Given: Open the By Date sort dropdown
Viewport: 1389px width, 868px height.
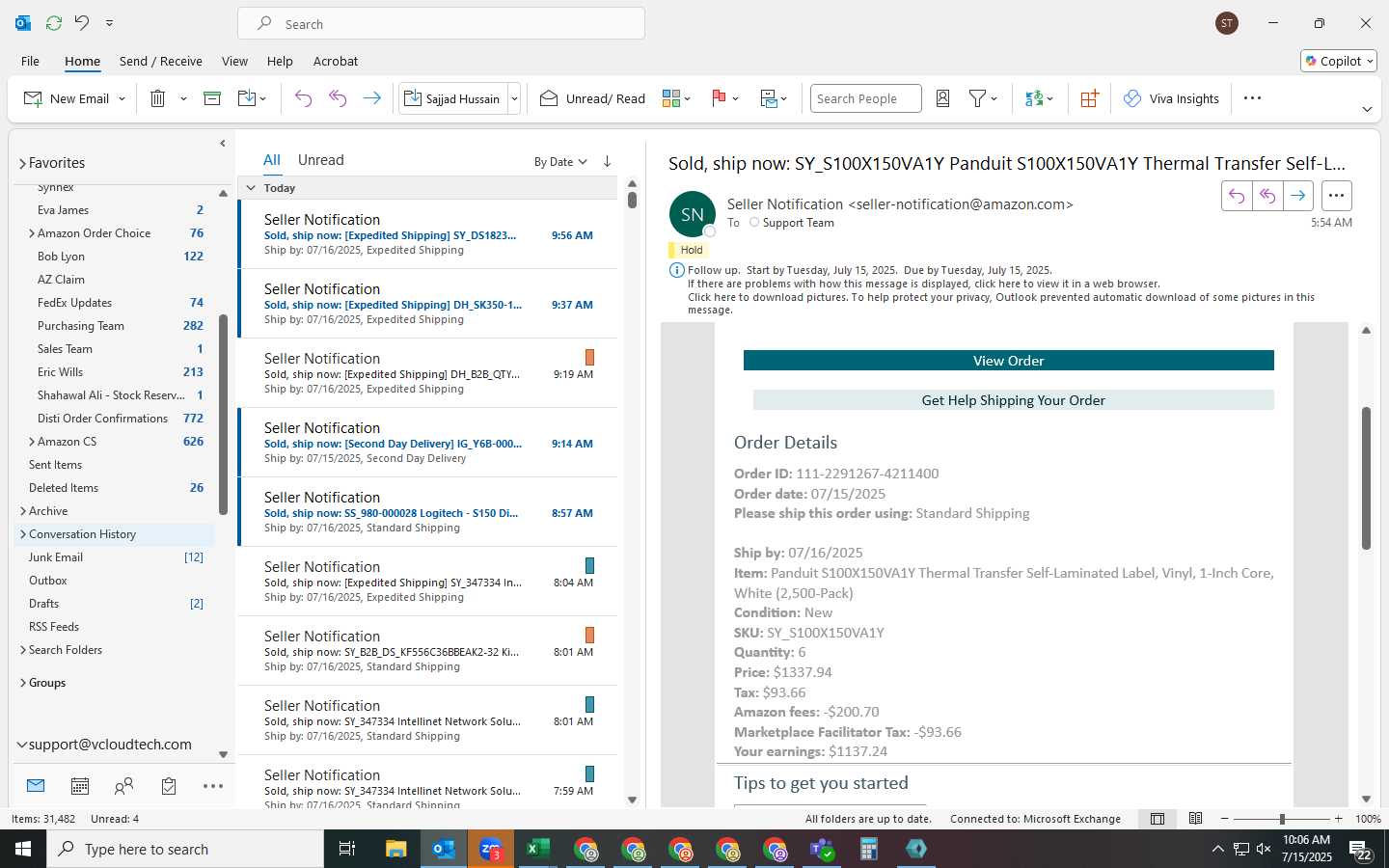Looking at the screenshot, I should (x=560, y=162).
